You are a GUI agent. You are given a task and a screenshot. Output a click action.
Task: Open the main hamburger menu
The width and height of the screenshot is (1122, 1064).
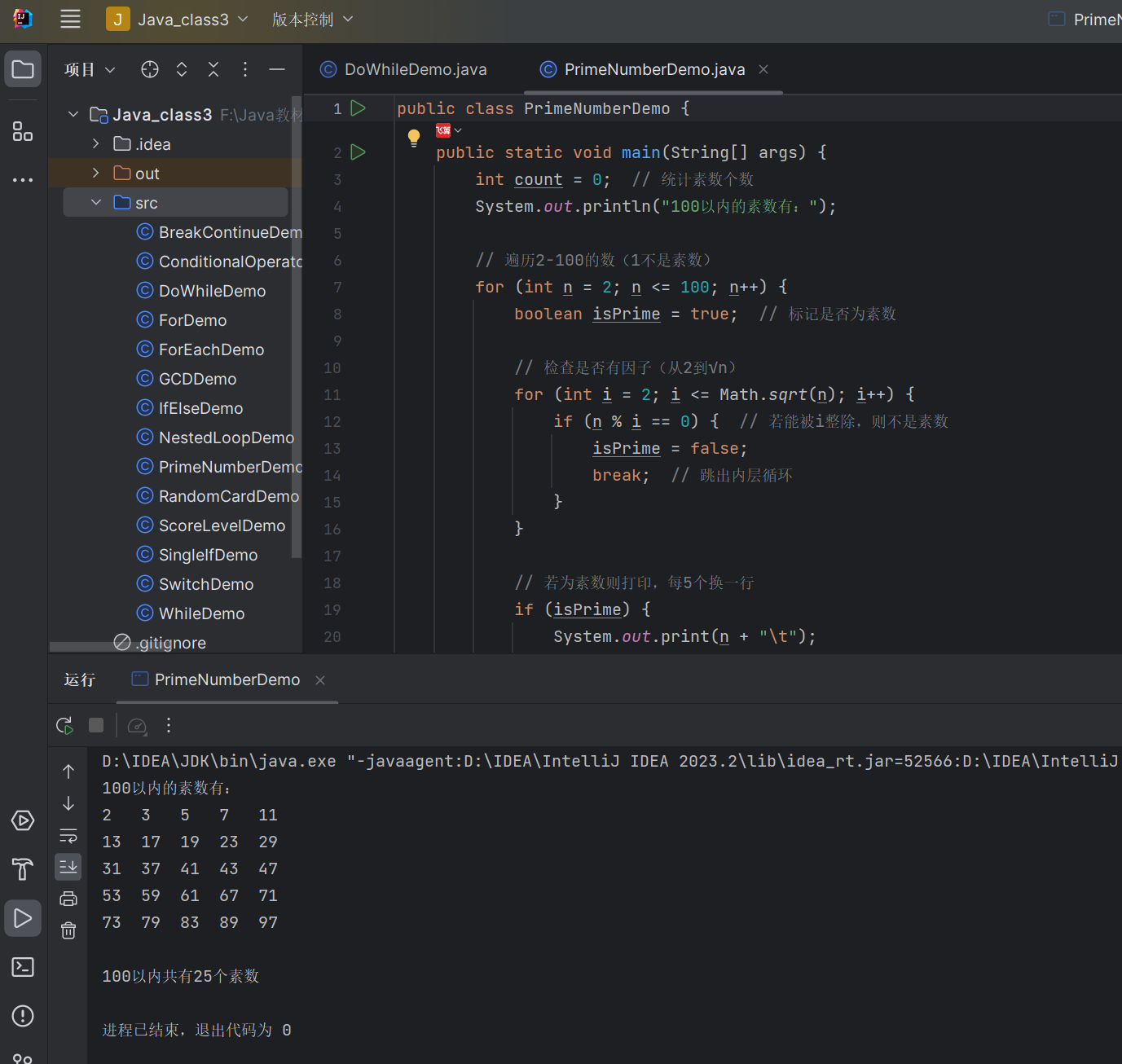[71, 20]
